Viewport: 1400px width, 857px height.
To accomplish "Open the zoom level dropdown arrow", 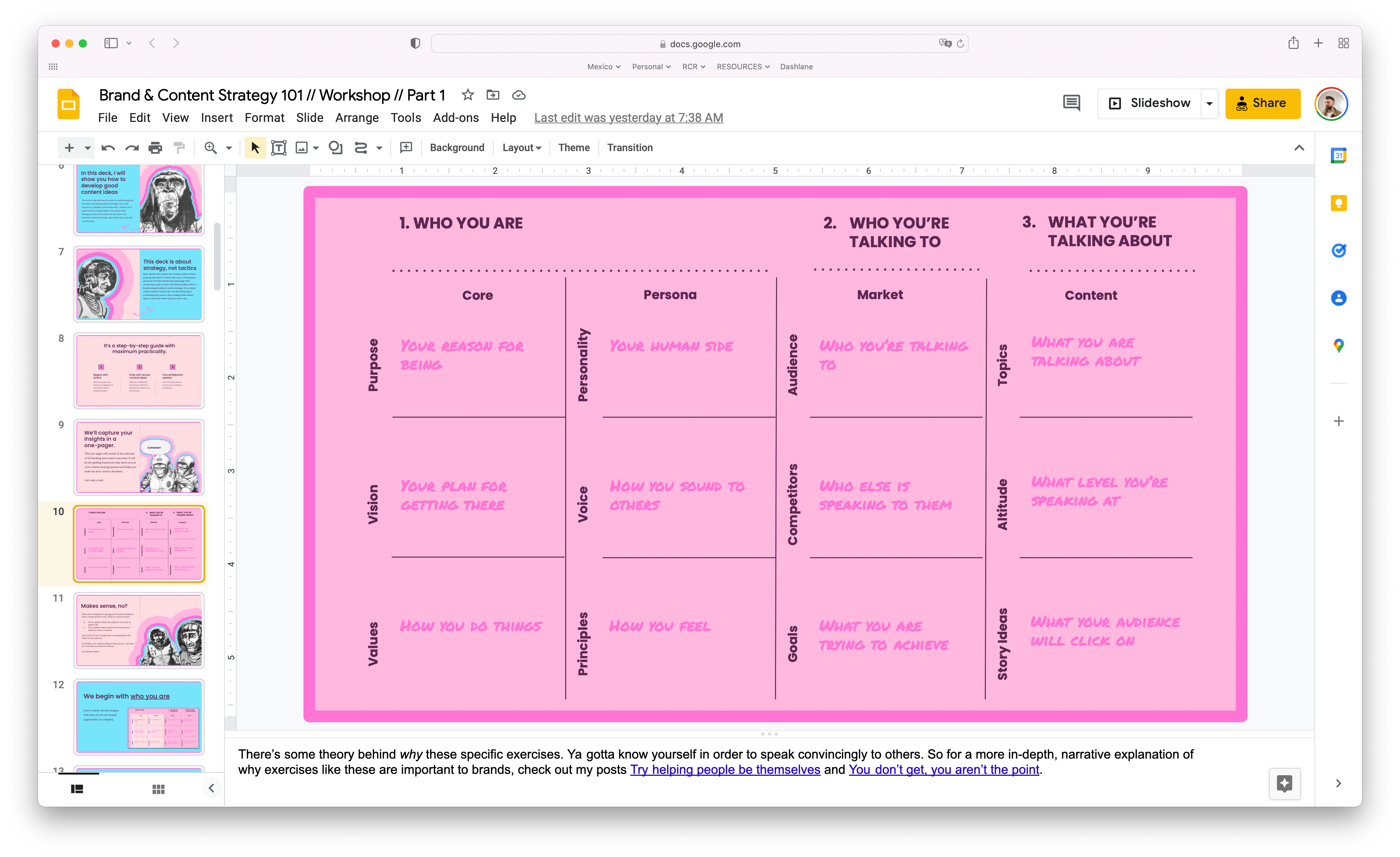I will (229, 148).
